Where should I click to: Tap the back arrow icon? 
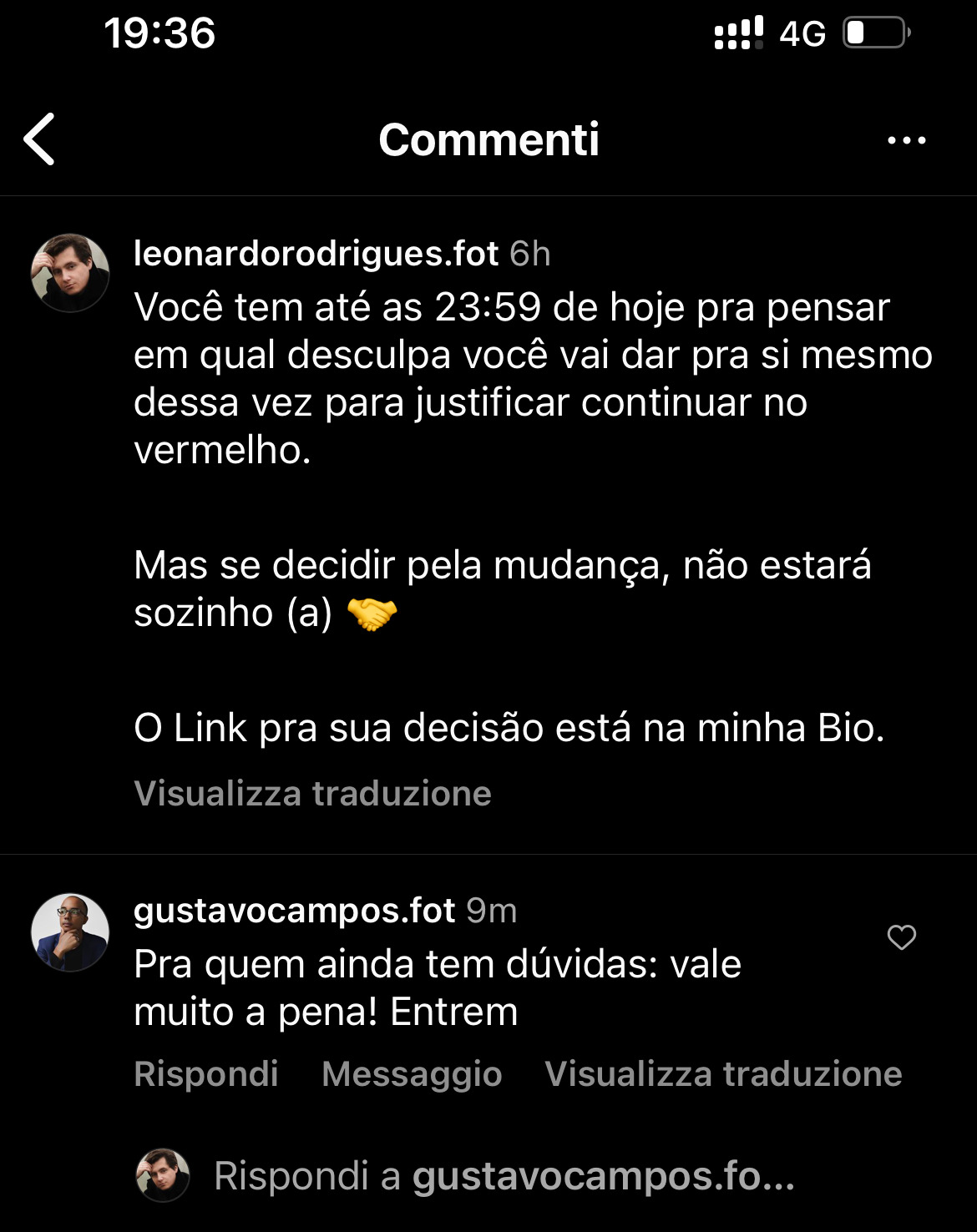coord(39,139)
